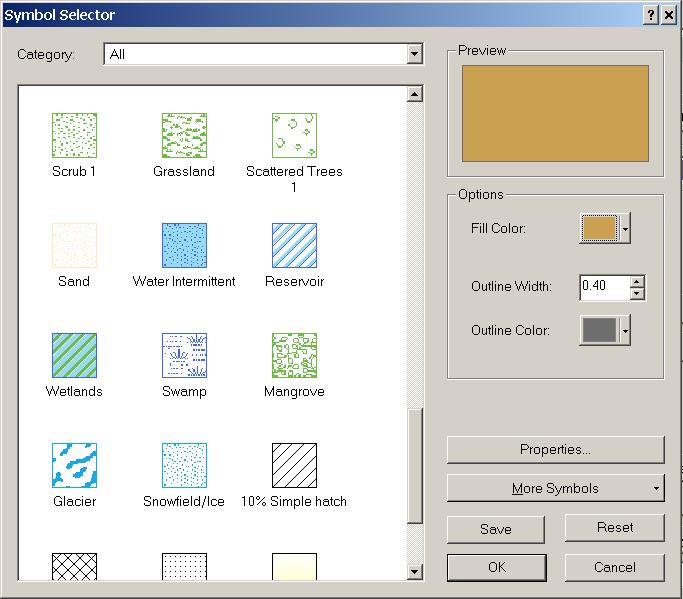Screen dimensions: 683x599
Task: Select the Sand fill symbol
Action: click(74, 245)
